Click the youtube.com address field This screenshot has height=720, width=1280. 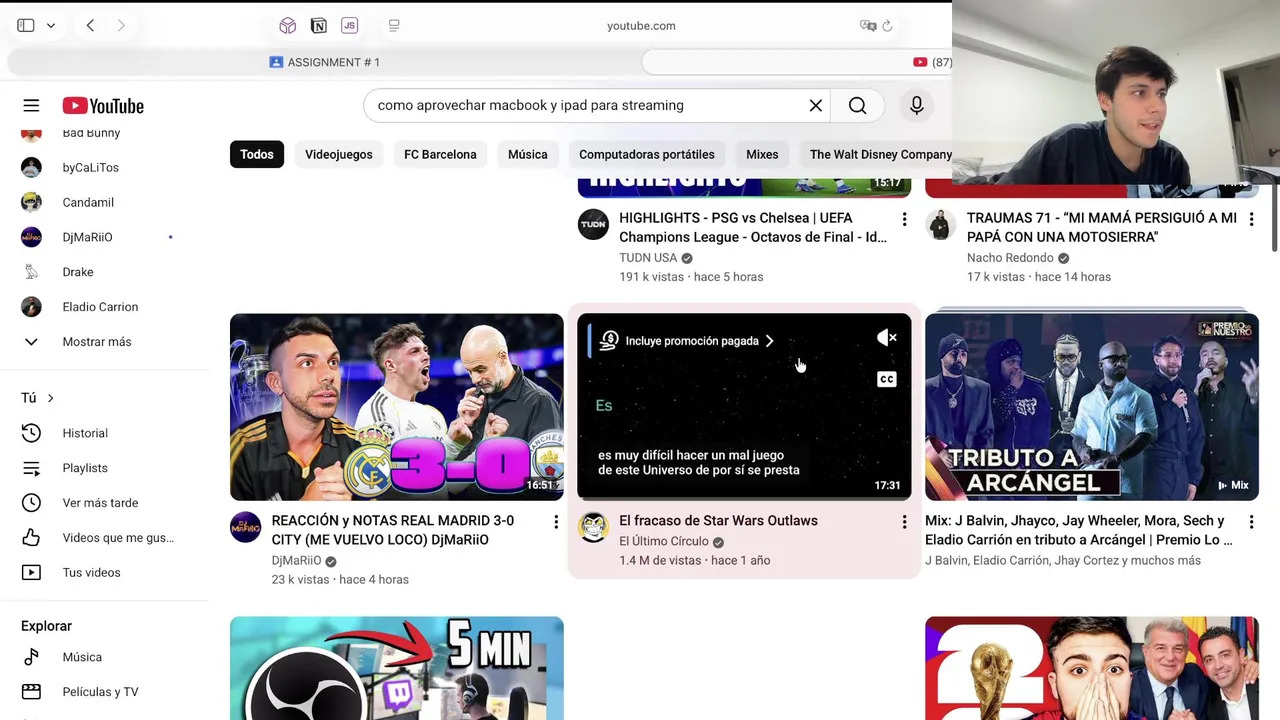click(x=641, y=25)
